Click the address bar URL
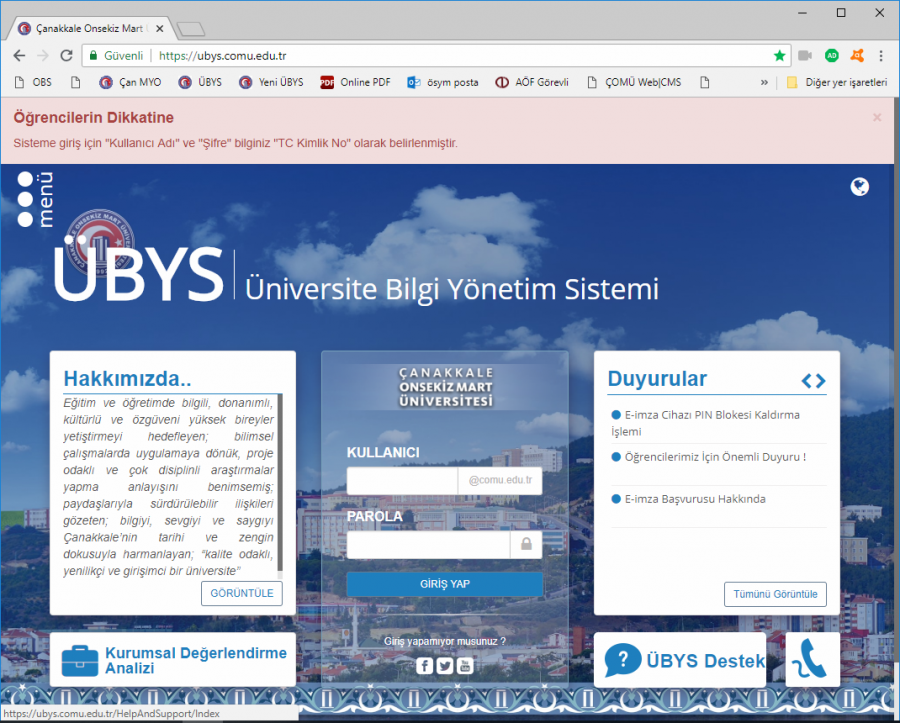 coord(223,56)
